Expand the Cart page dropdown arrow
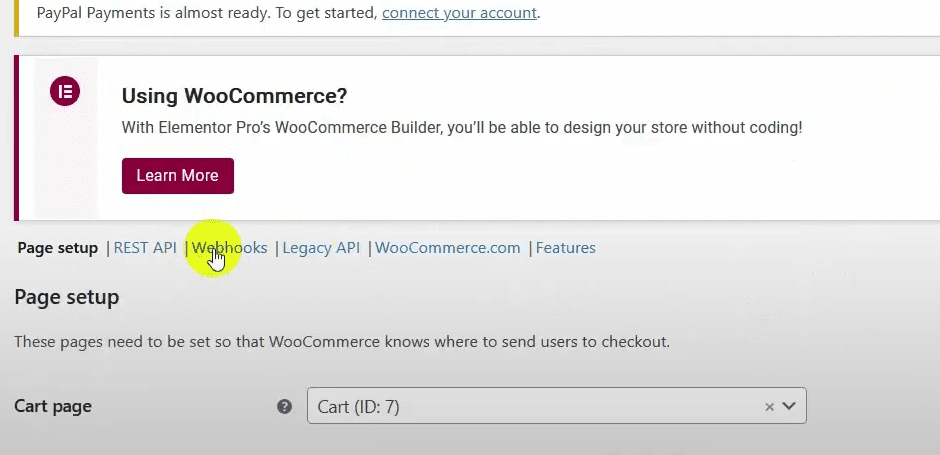The width and height of the screenshot is (940, 455). [x=789, y=406]
